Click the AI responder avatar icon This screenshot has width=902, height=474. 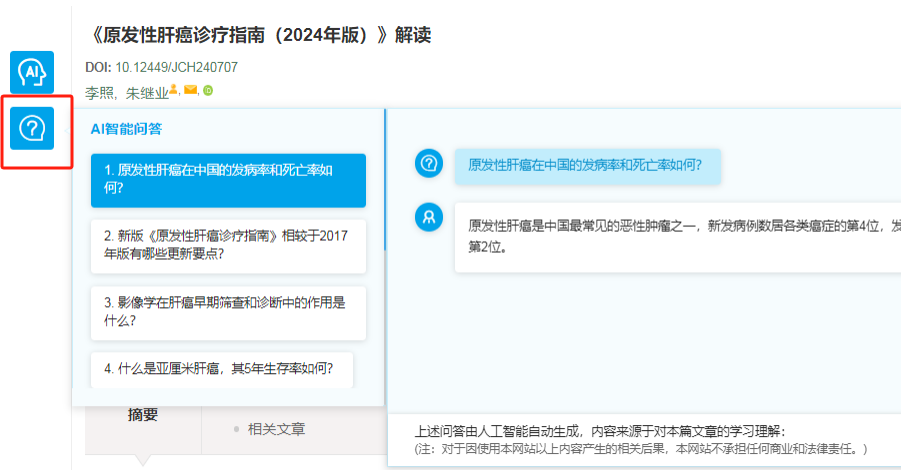[x=429, y=215]
